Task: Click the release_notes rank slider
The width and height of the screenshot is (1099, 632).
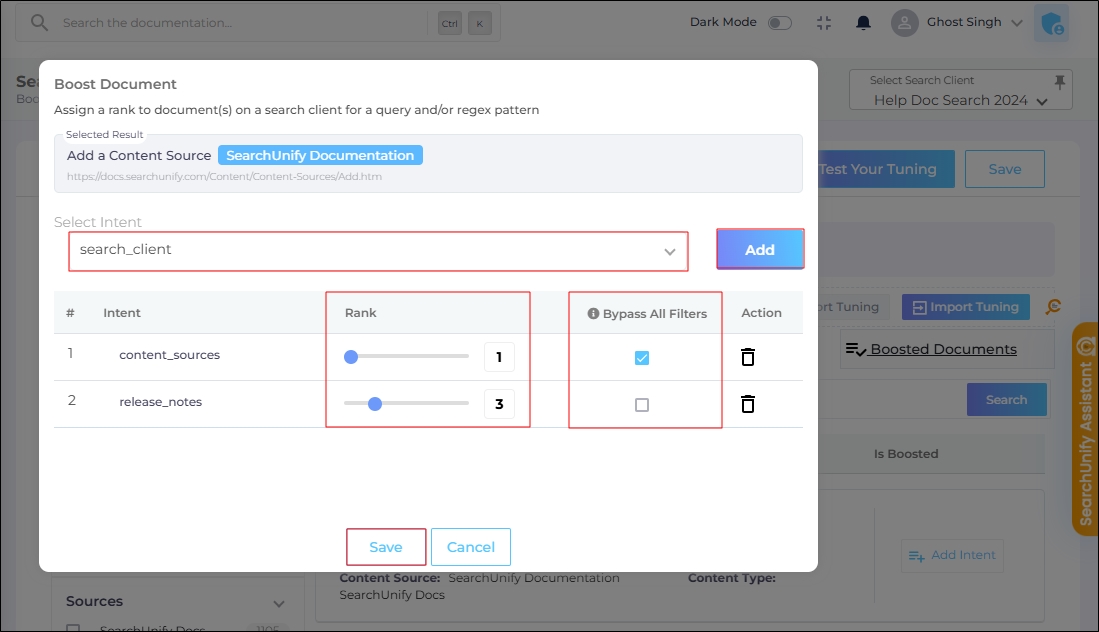Action: click(x=406, y=404)
